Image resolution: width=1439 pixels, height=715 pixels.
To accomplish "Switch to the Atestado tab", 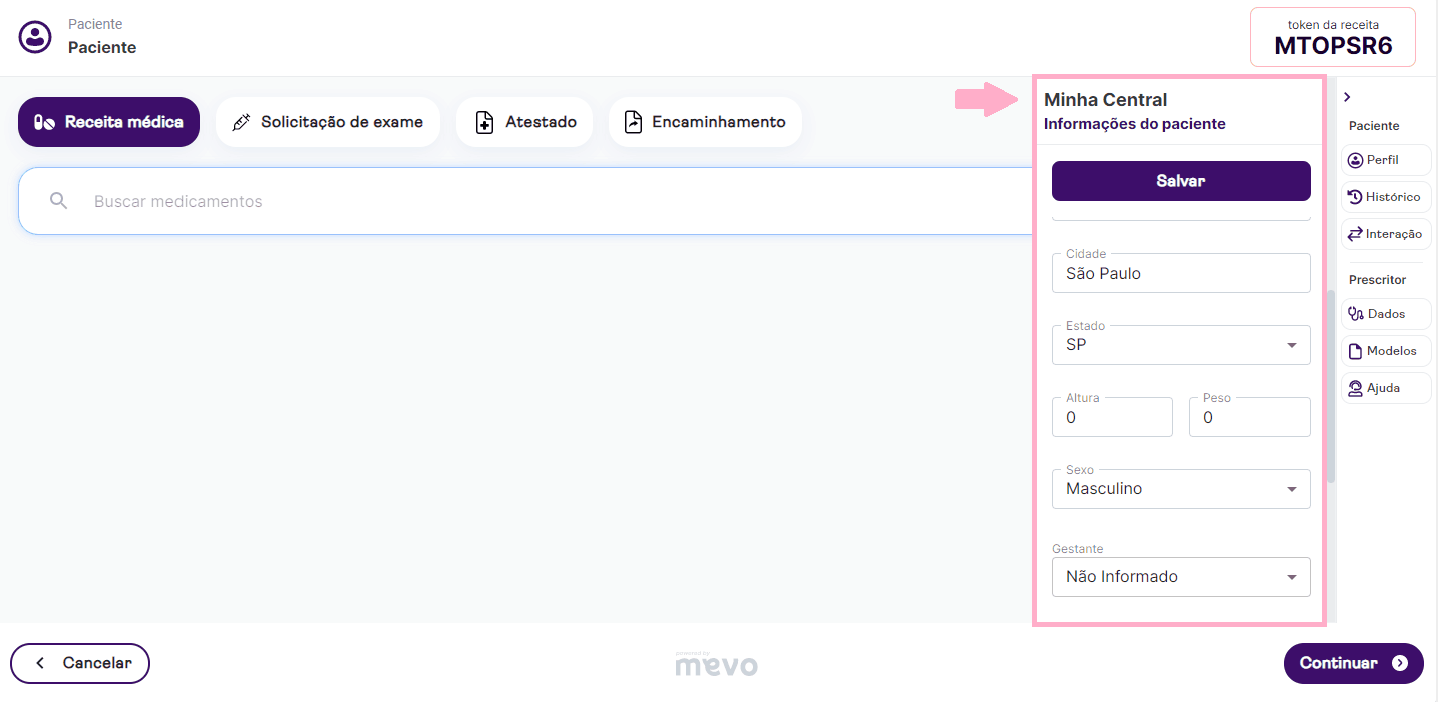I will click(525, 122).
